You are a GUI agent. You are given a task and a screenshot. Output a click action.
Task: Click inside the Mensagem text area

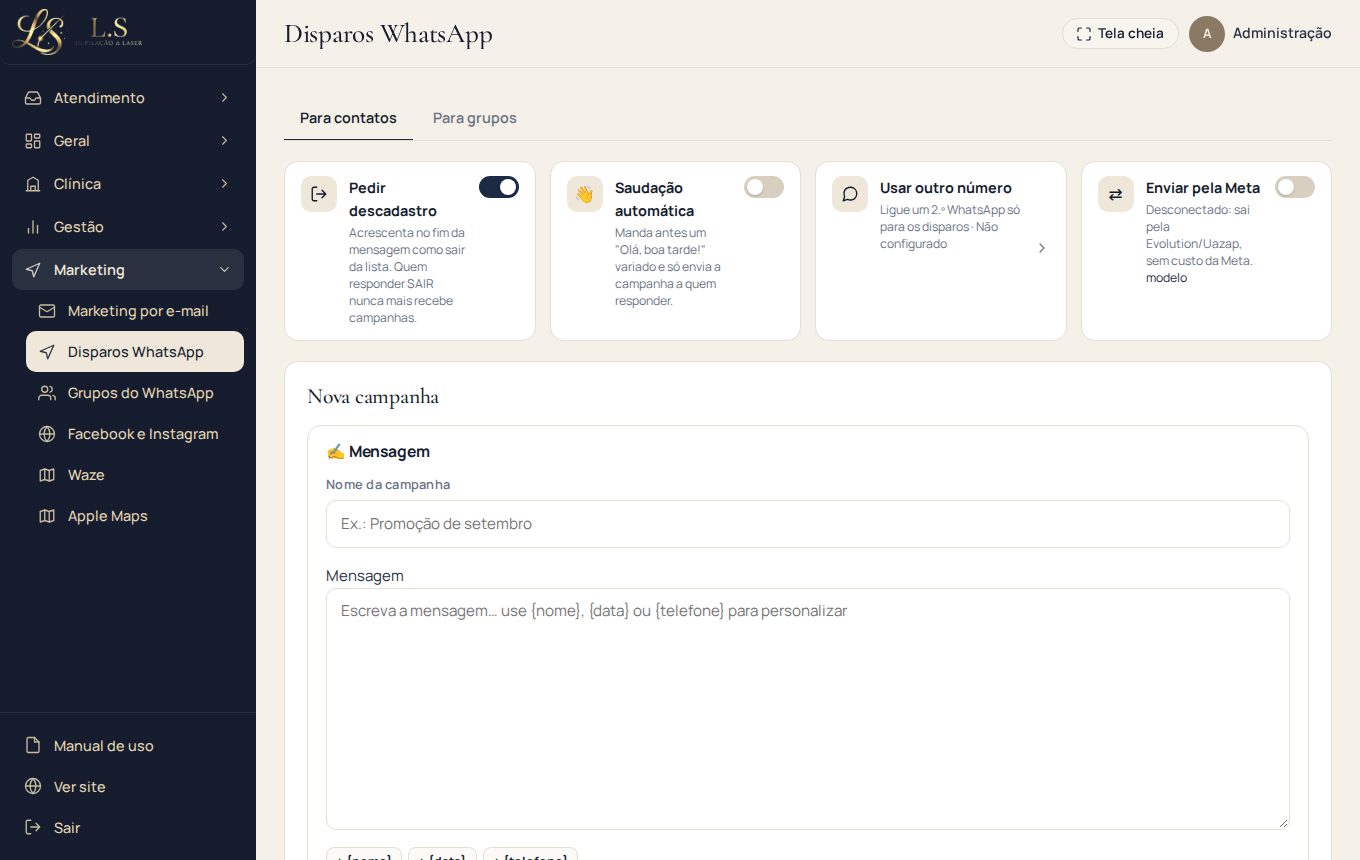click(x=808, y=709)
